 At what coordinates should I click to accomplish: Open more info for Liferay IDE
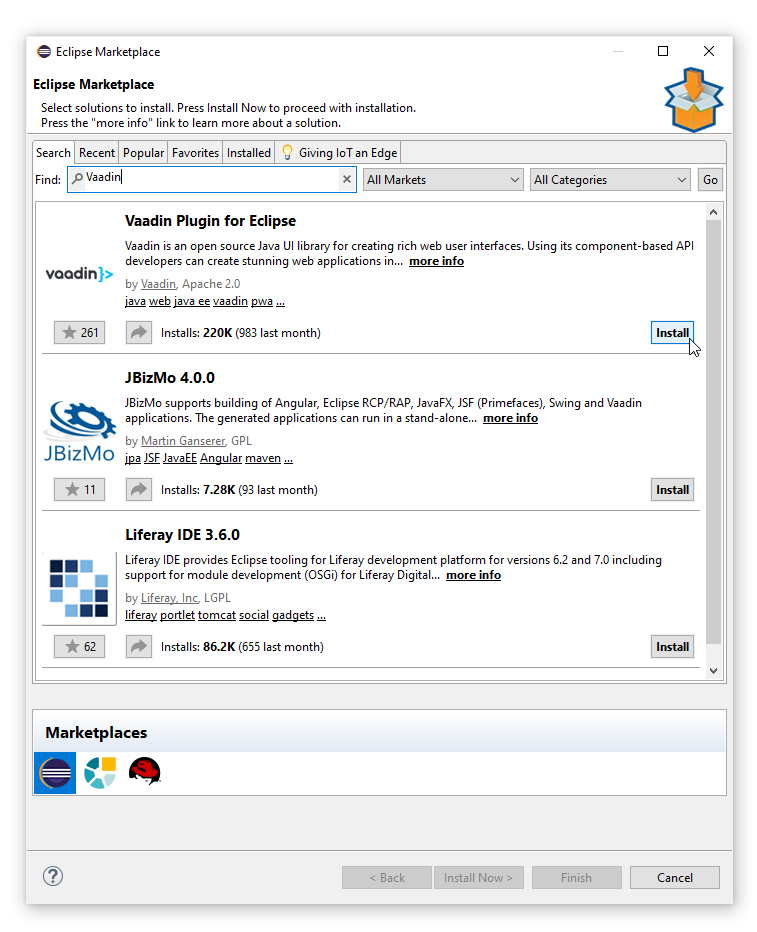coord(473,575)
